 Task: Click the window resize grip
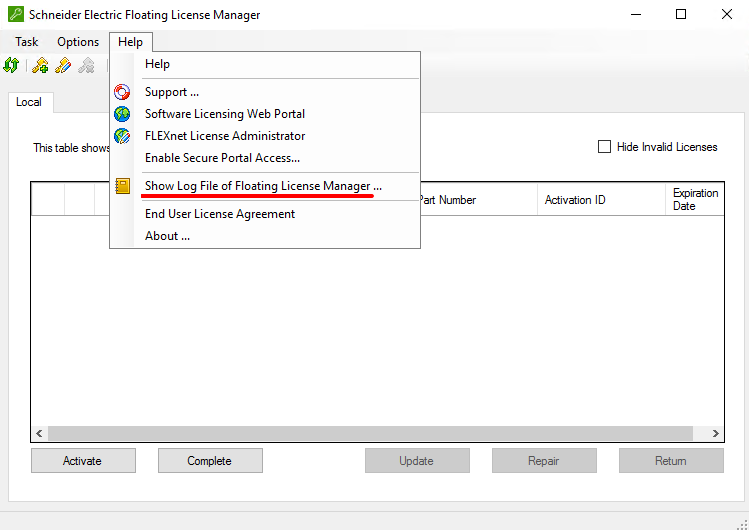[742, 523]
